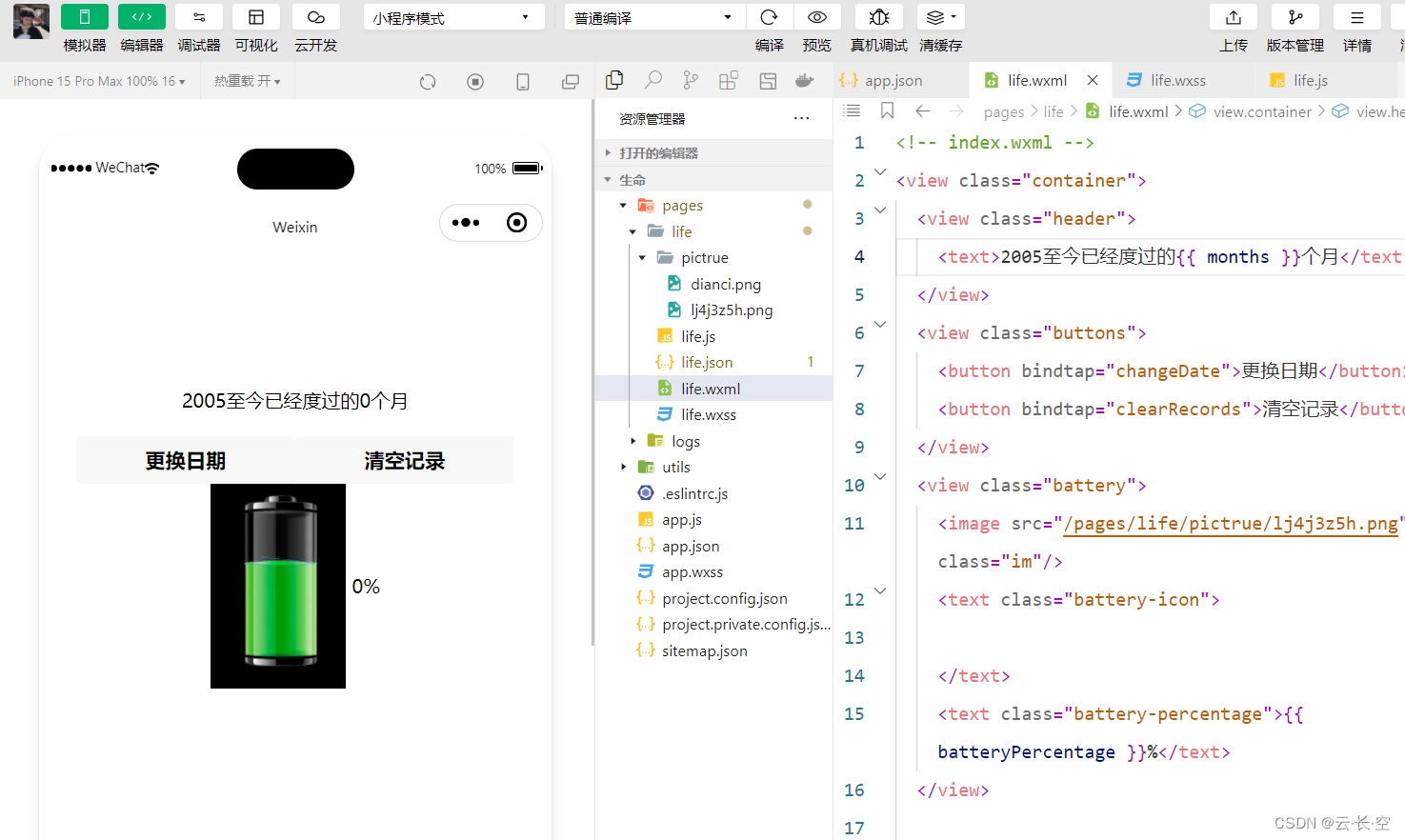Go back in editor navigation

pos(922,111)
